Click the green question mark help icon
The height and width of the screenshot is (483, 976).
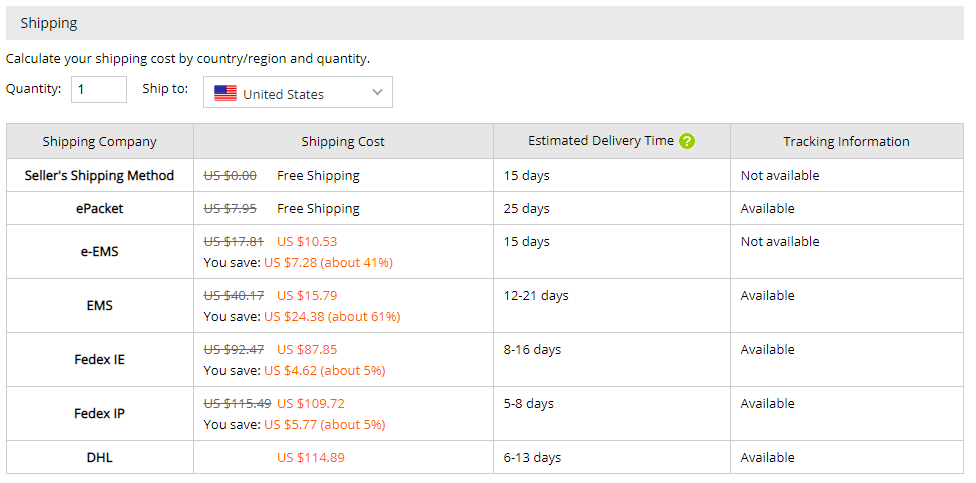point(687,141)
